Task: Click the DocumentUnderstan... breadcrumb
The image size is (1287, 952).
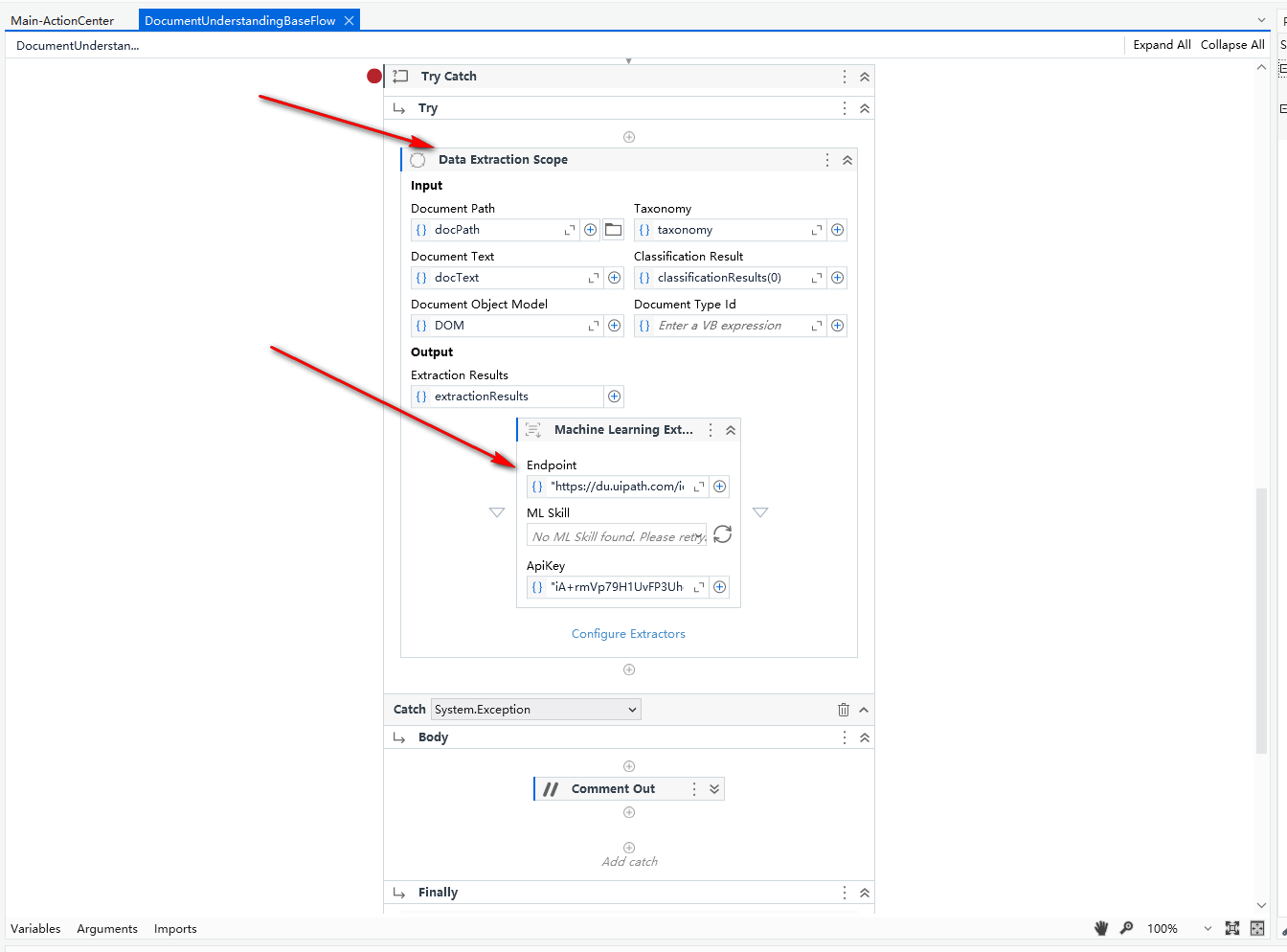Action: click(78, 45)
